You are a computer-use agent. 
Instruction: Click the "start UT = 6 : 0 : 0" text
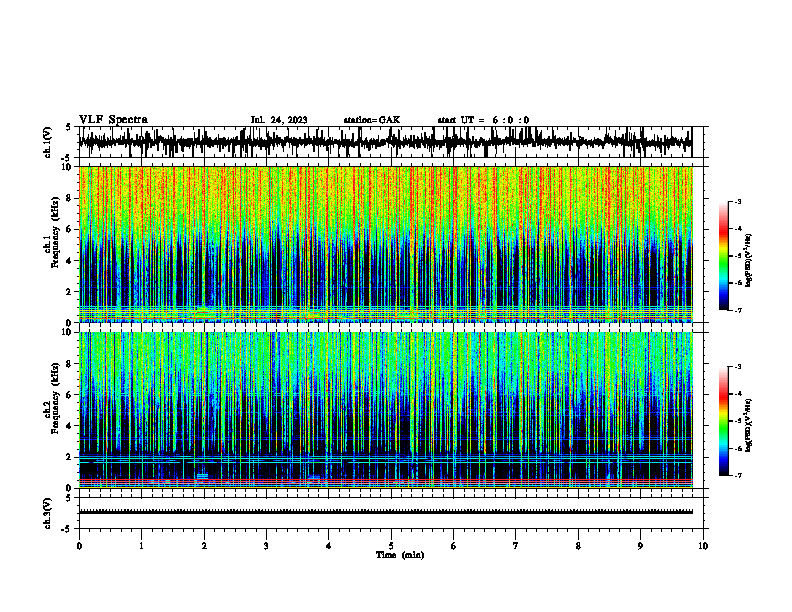483,120
